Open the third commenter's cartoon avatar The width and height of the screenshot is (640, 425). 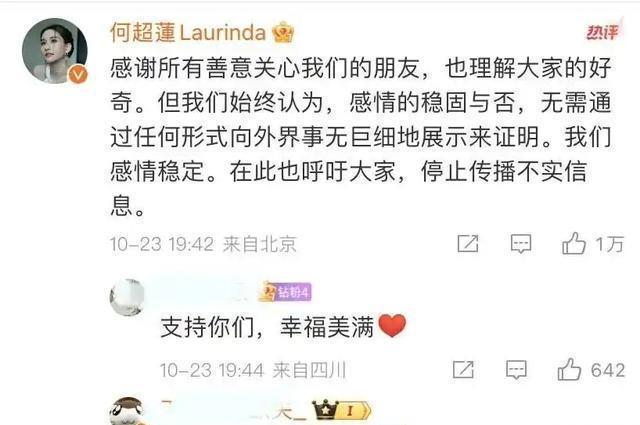point(127,411)
